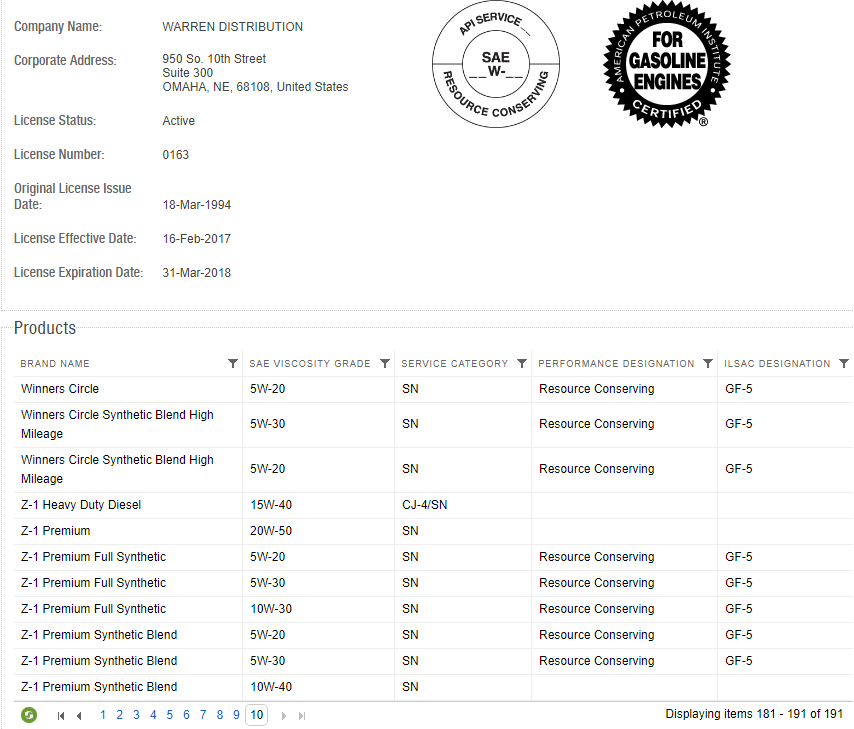Click the Active license status value
The height and width of the screenshot is (729, 854).
pyautogui.click(x=179, y=121)
